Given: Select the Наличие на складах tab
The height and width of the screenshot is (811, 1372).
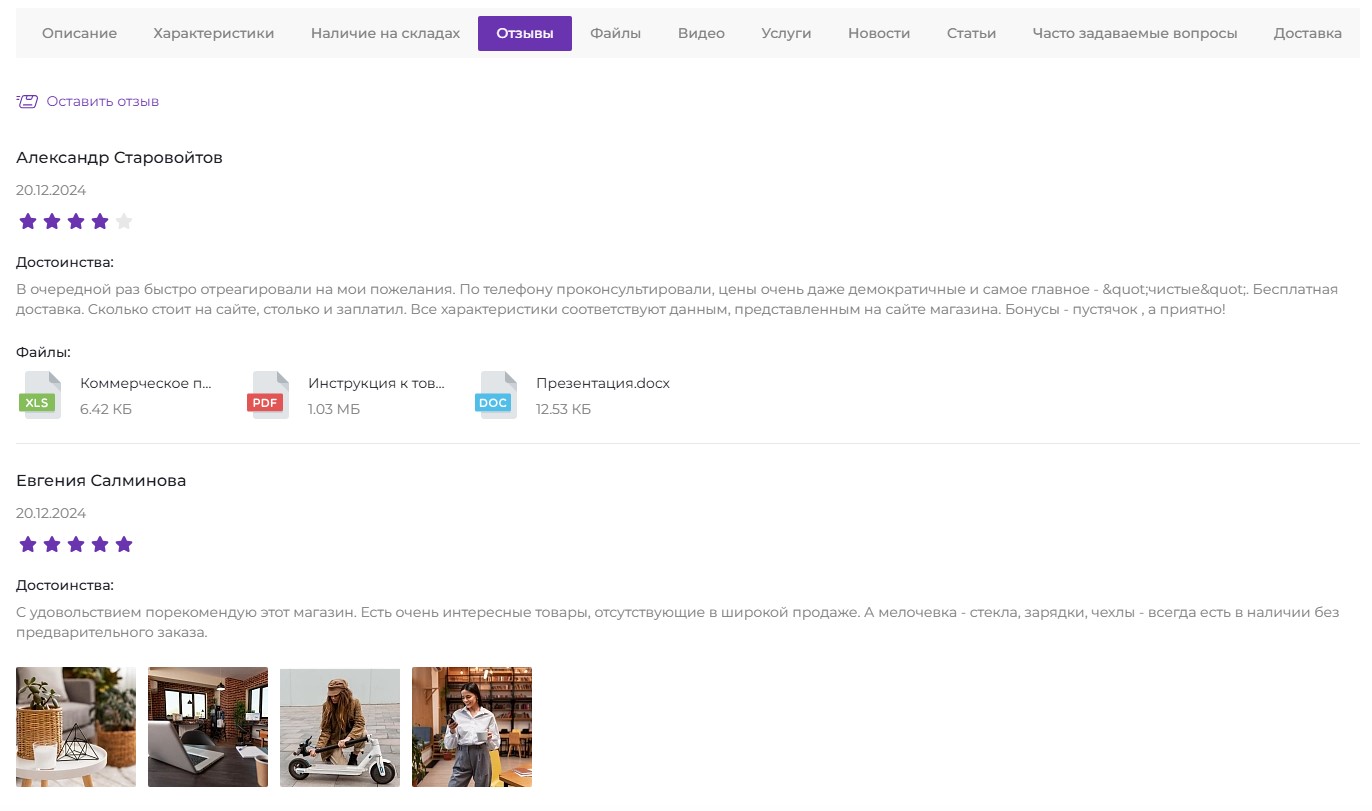Looking at the screenshot, I should (x=385, y=33).
